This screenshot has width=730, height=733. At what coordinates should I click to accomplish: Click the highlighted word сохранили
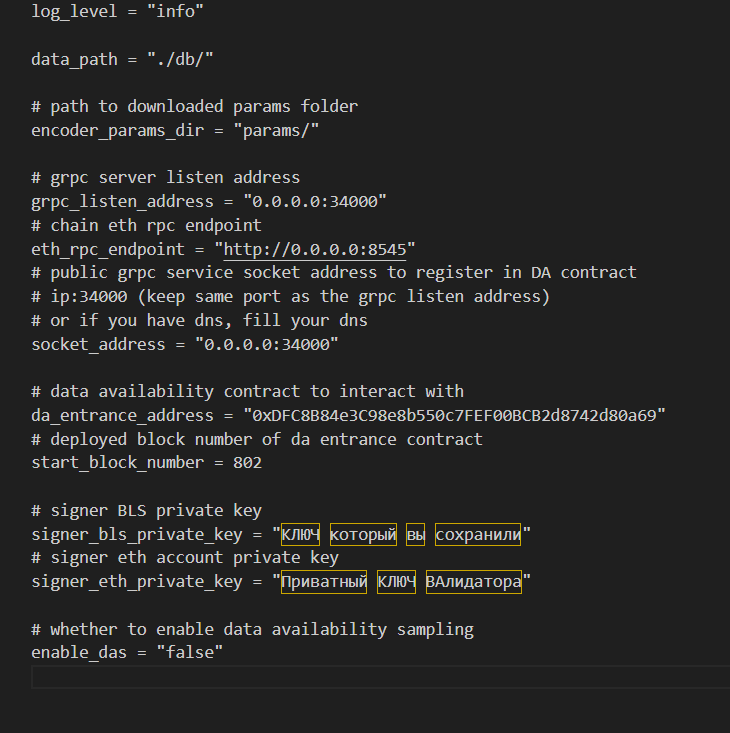point(478,534)
